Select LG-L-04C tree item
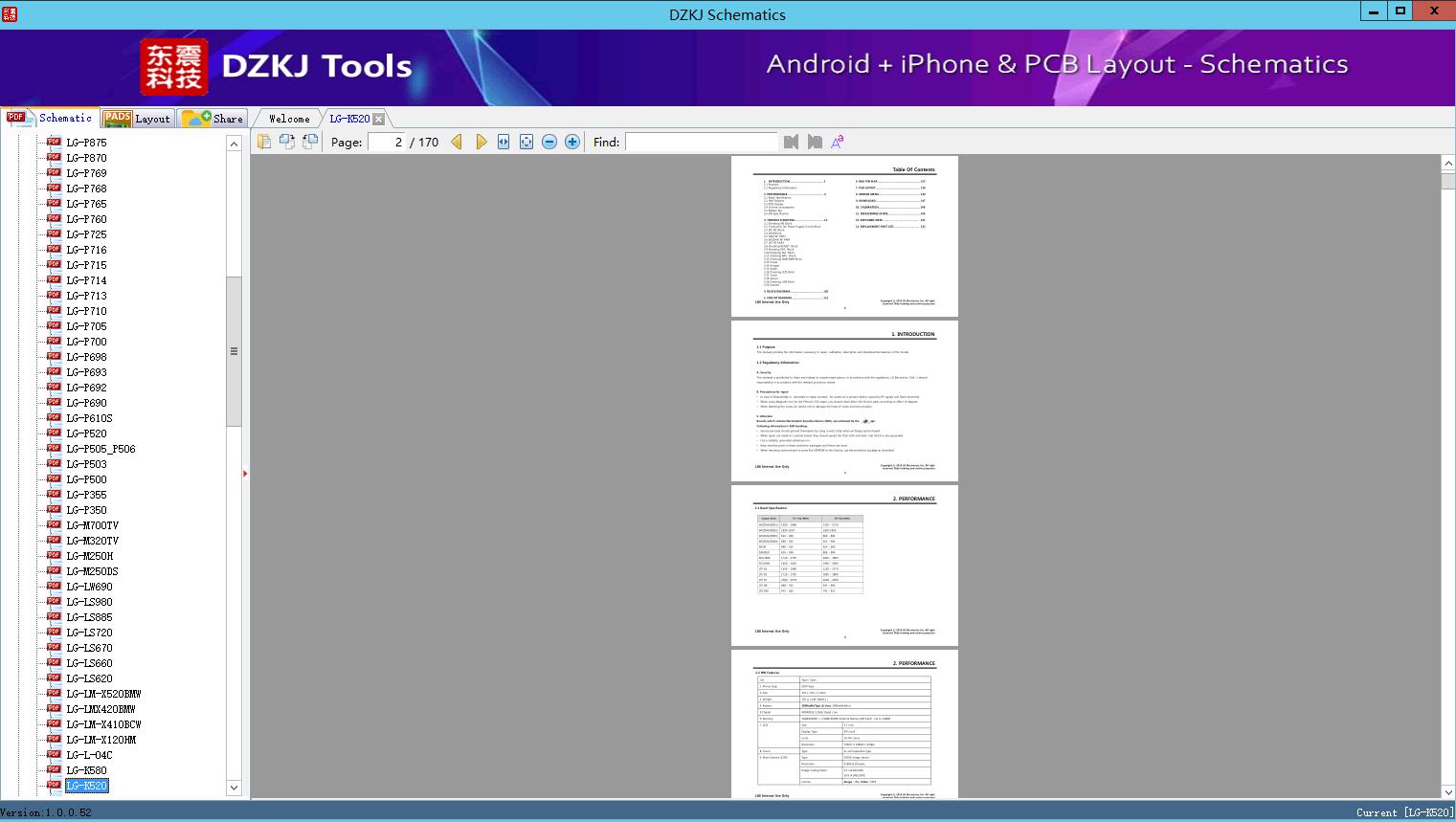This screenshot has width=1456, height=822. pos(89,755)
